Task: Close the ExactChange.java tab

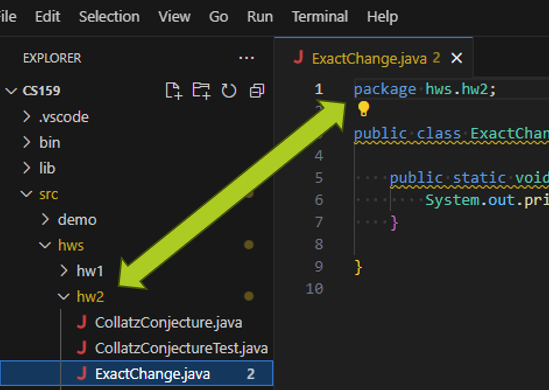Action: tap(457, 58)
